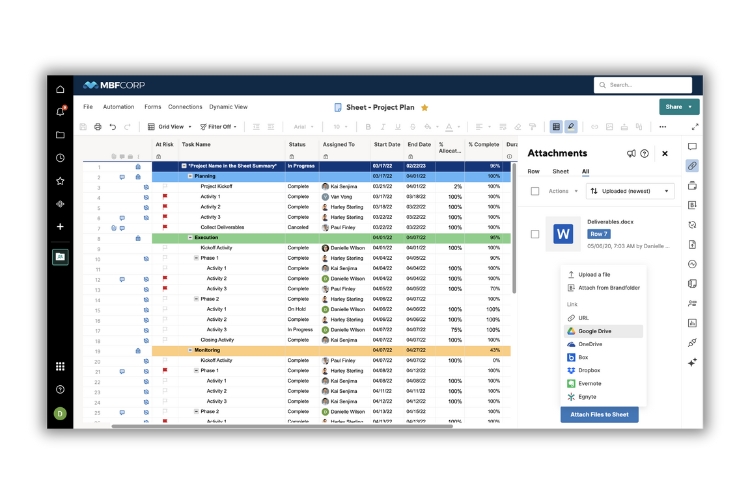The height and width of the screenshot is (500, 750).
Task: Open the Uploaded (newest) sort dropdown
Action: click(630, 191)
